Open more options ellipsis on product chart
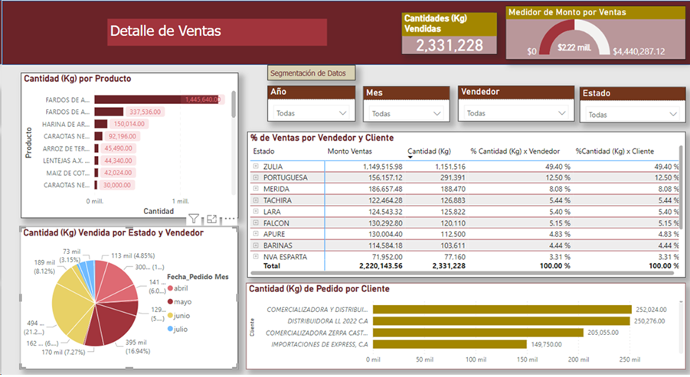This screenshot has width=690, height=377. (x=230, y=218)
